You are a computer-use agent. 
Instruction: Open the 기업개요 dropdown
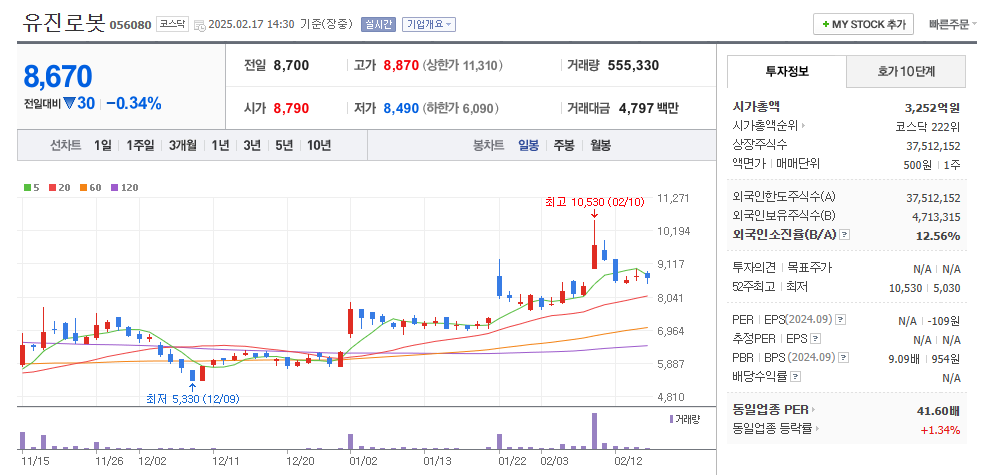(x=430, y=24)
